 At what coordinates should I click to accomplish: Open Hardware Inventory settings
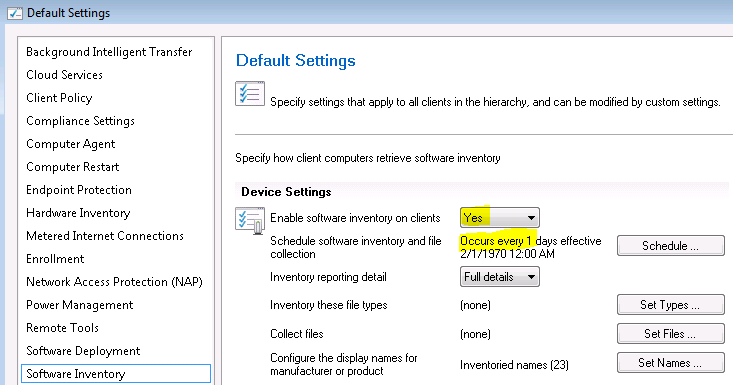[x=78, y=213]
